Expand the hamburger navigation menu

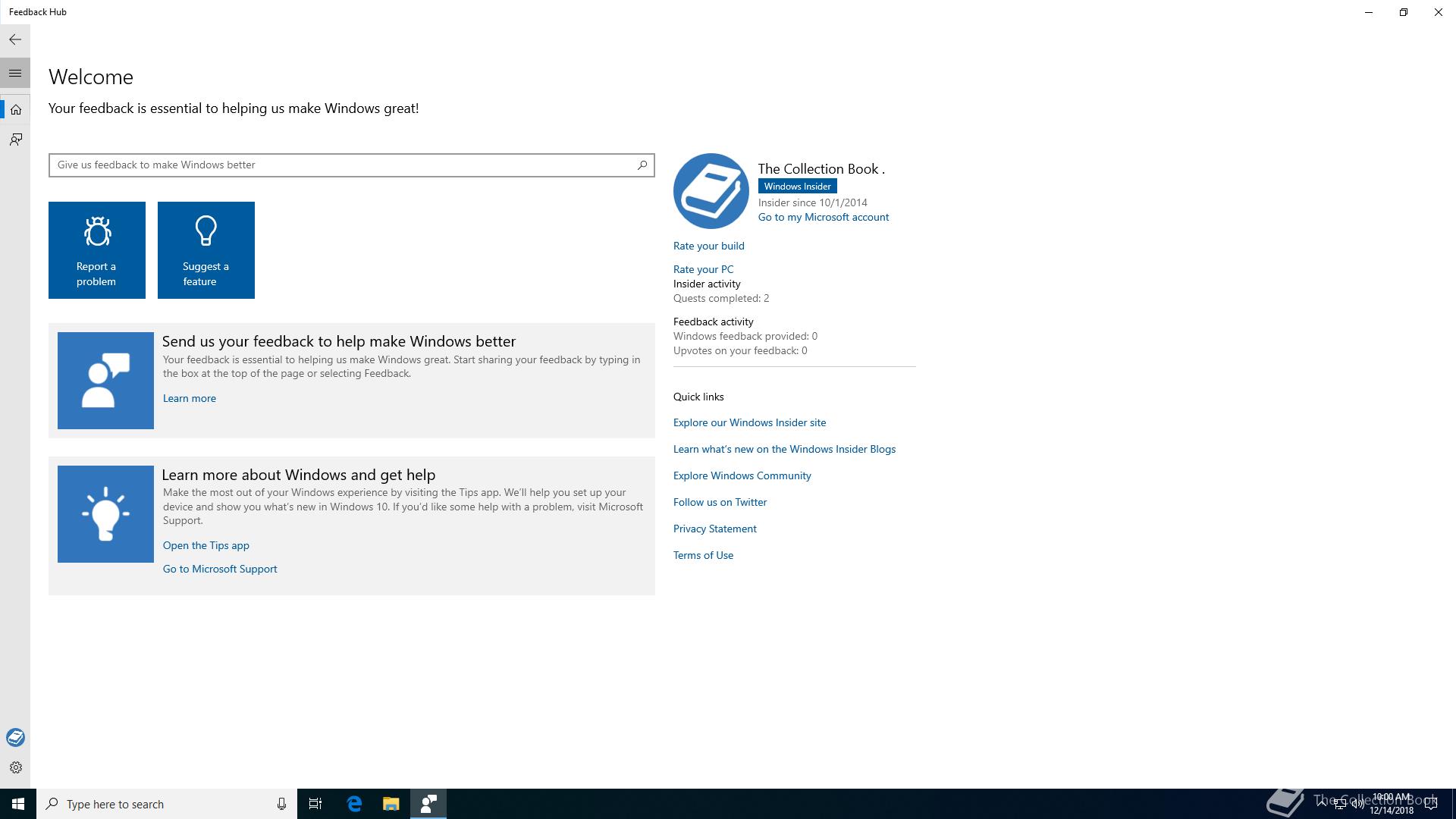pos(15,74)
